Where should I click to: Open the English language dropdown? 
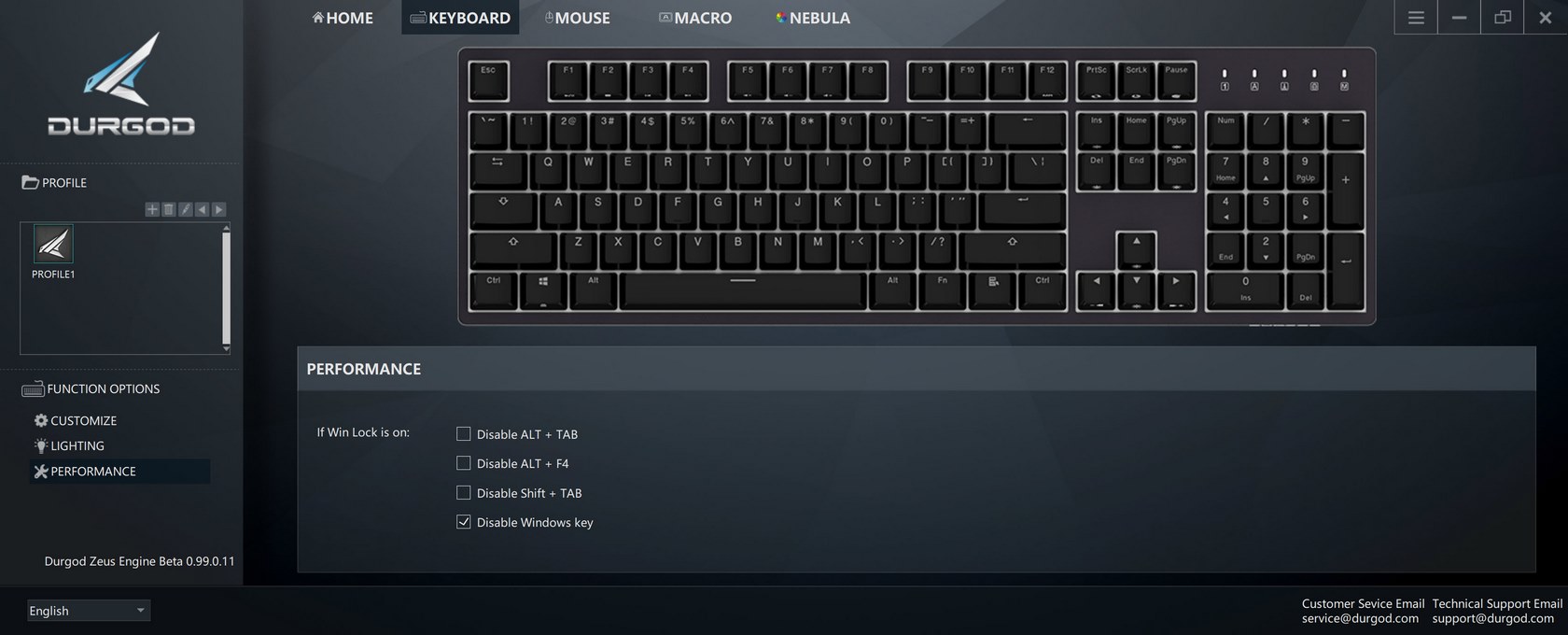[88, 611]
